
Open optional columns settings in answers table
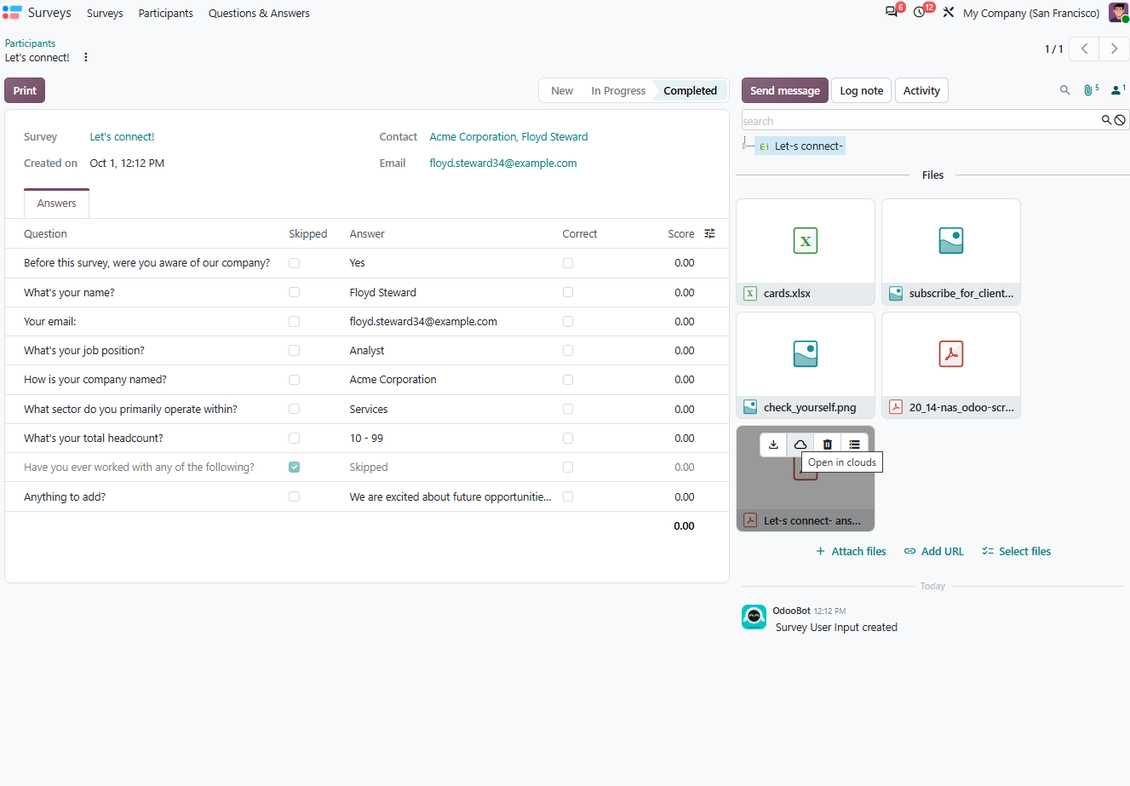coord(710,233)
